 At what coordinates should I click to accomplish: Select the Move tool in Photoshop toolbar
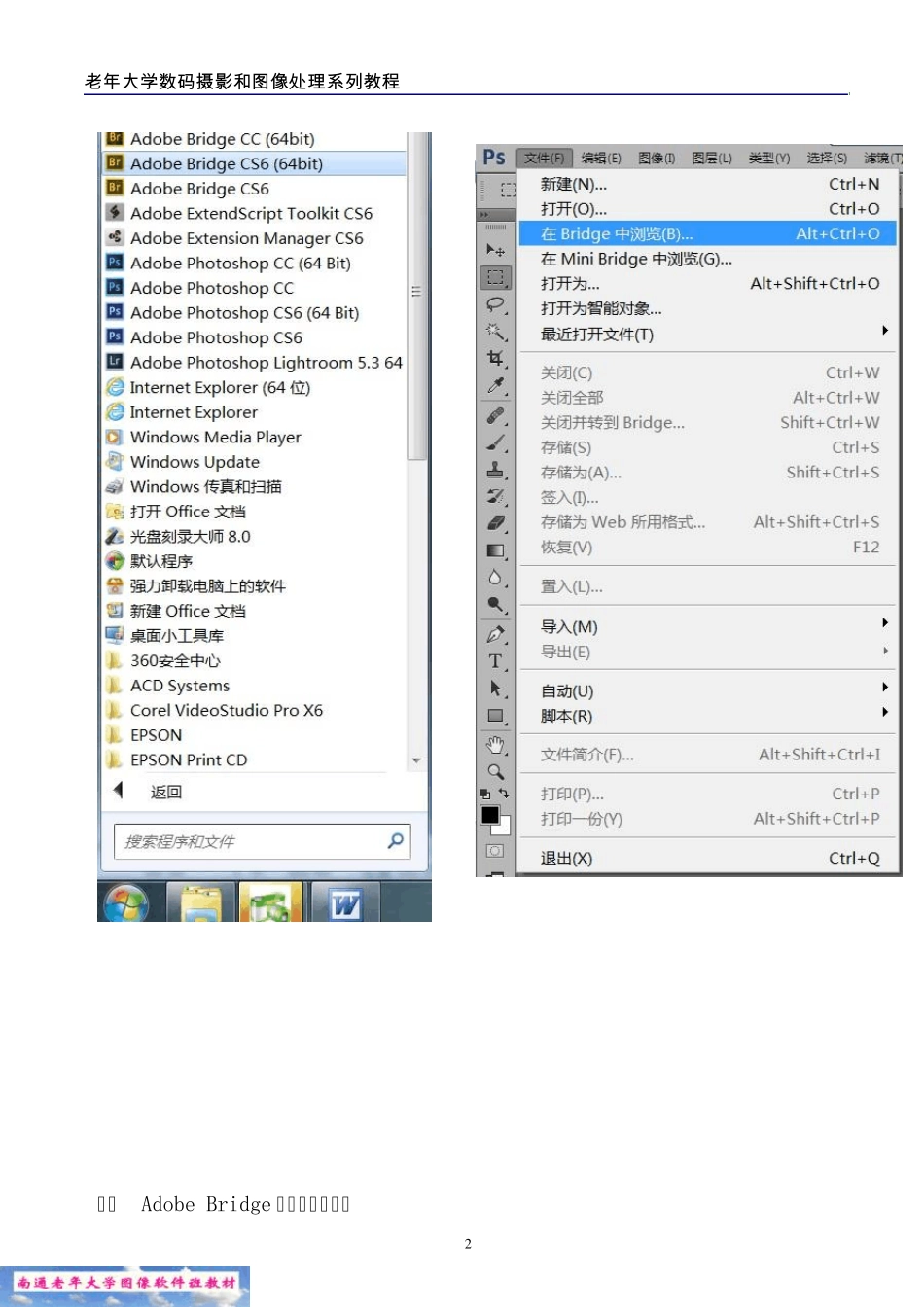[495, 250]
